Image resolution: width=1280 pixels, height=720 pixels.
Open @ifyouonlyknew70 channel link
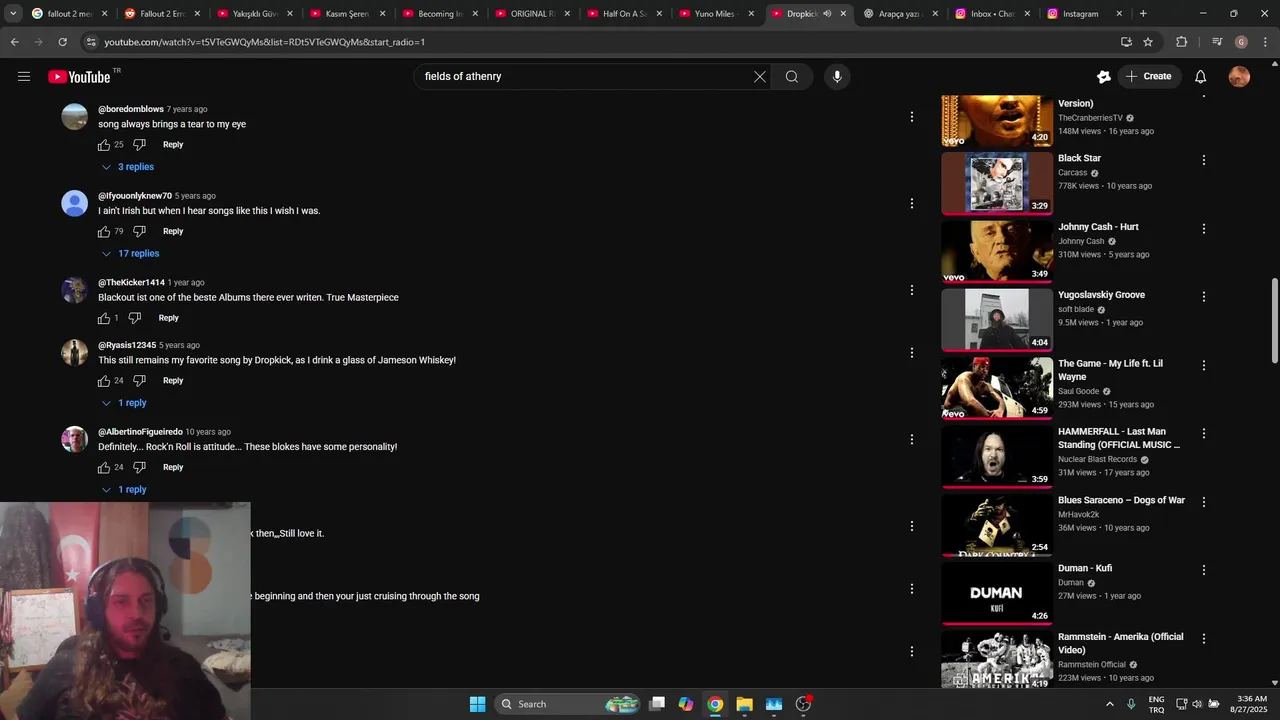pyautogui.click(x=135, y=196)
